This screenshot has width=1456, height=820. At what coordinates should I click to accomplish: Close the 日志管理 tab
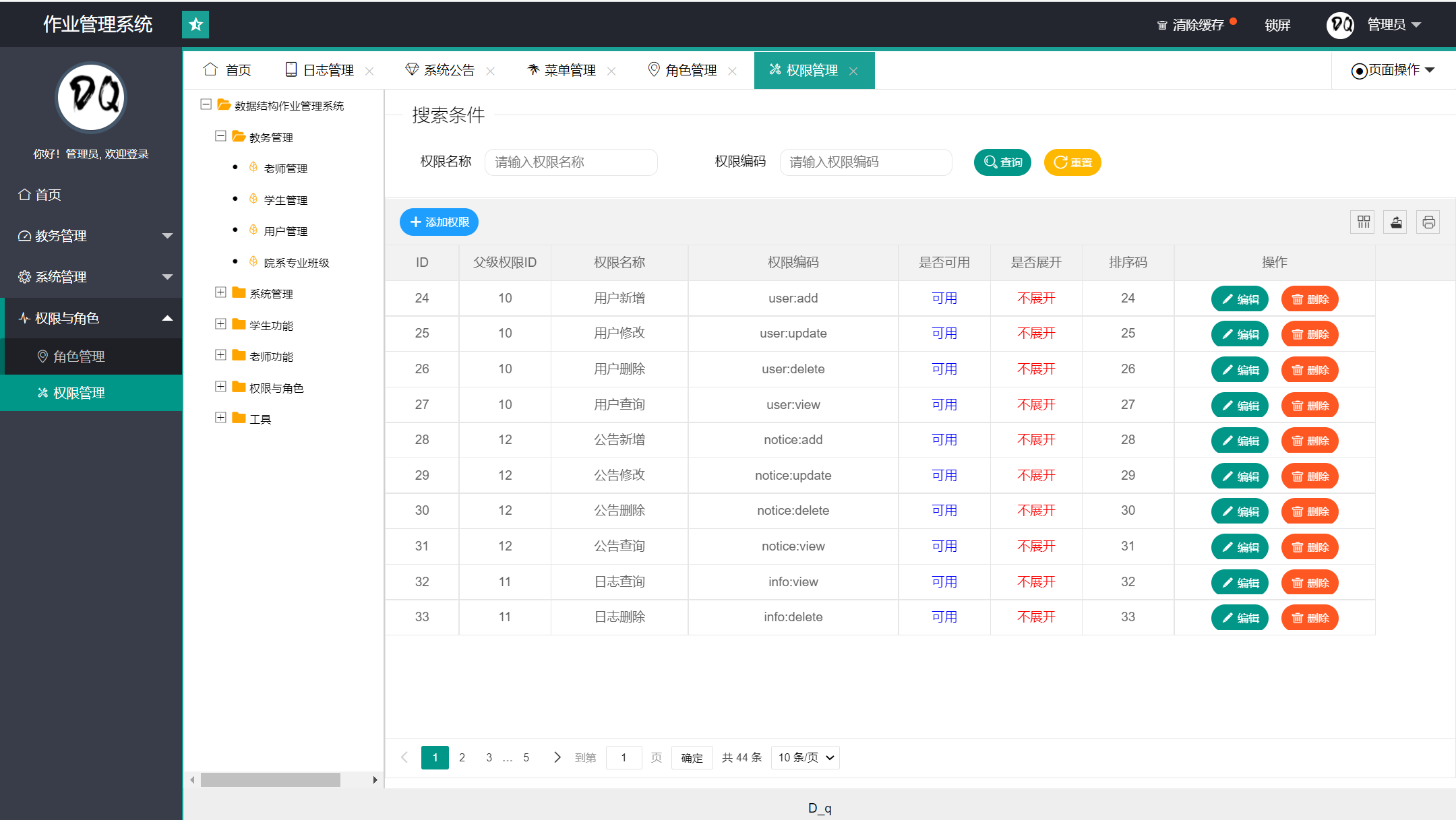coord(369,71)
